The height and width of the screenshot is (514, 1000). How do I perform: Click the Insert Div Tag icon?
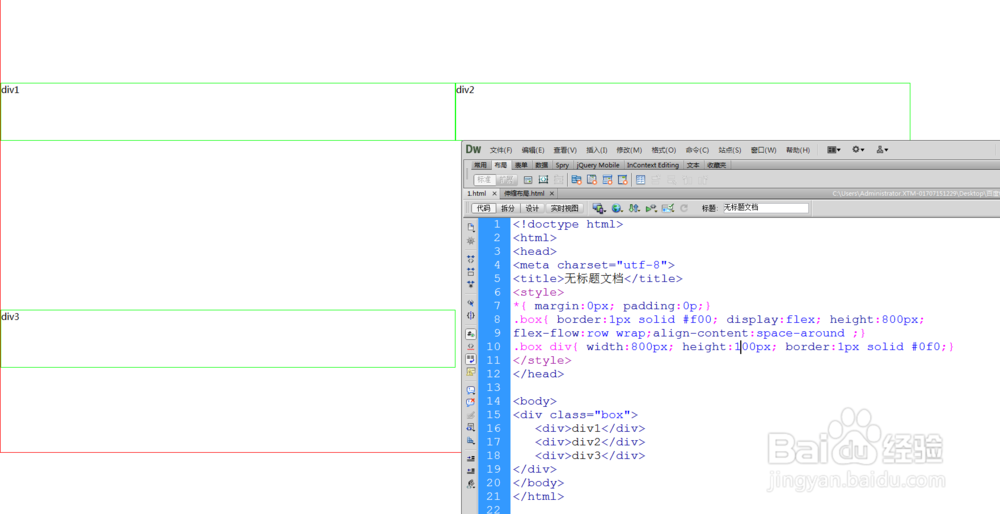click(x=527, y=180)
